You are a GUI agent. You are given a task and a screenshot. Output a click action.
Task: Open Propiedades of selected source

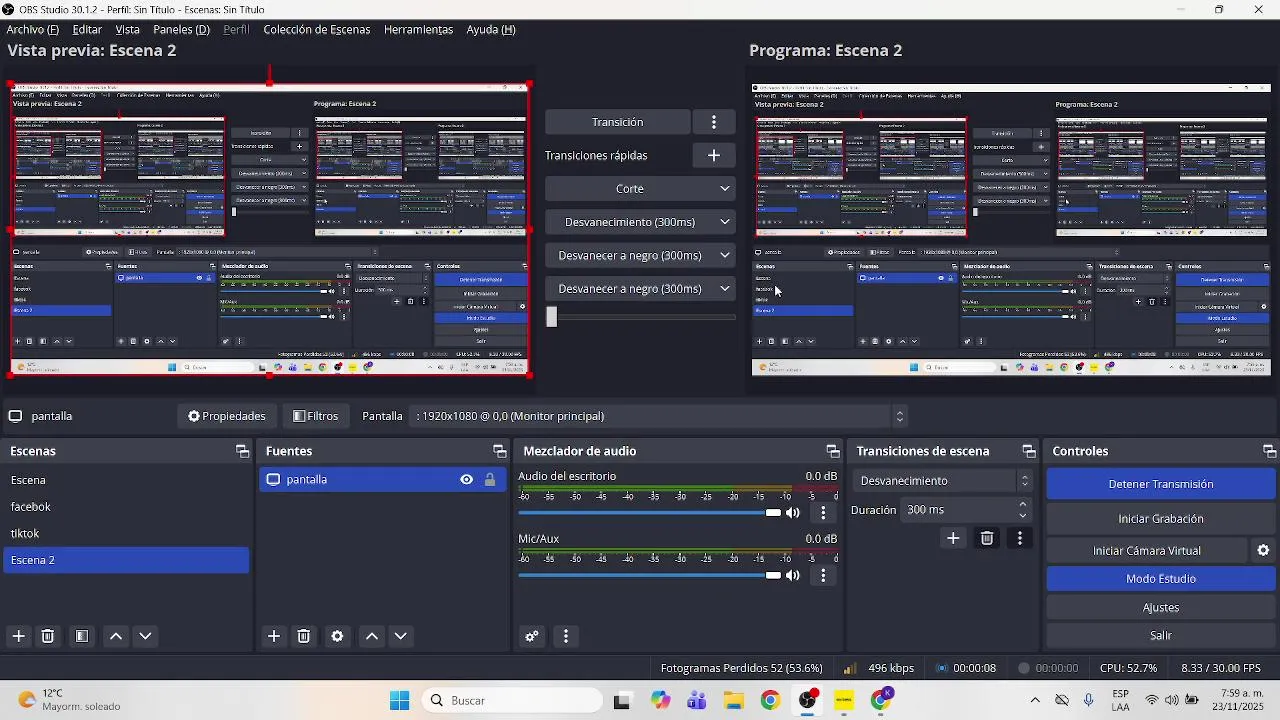point(227,416)
